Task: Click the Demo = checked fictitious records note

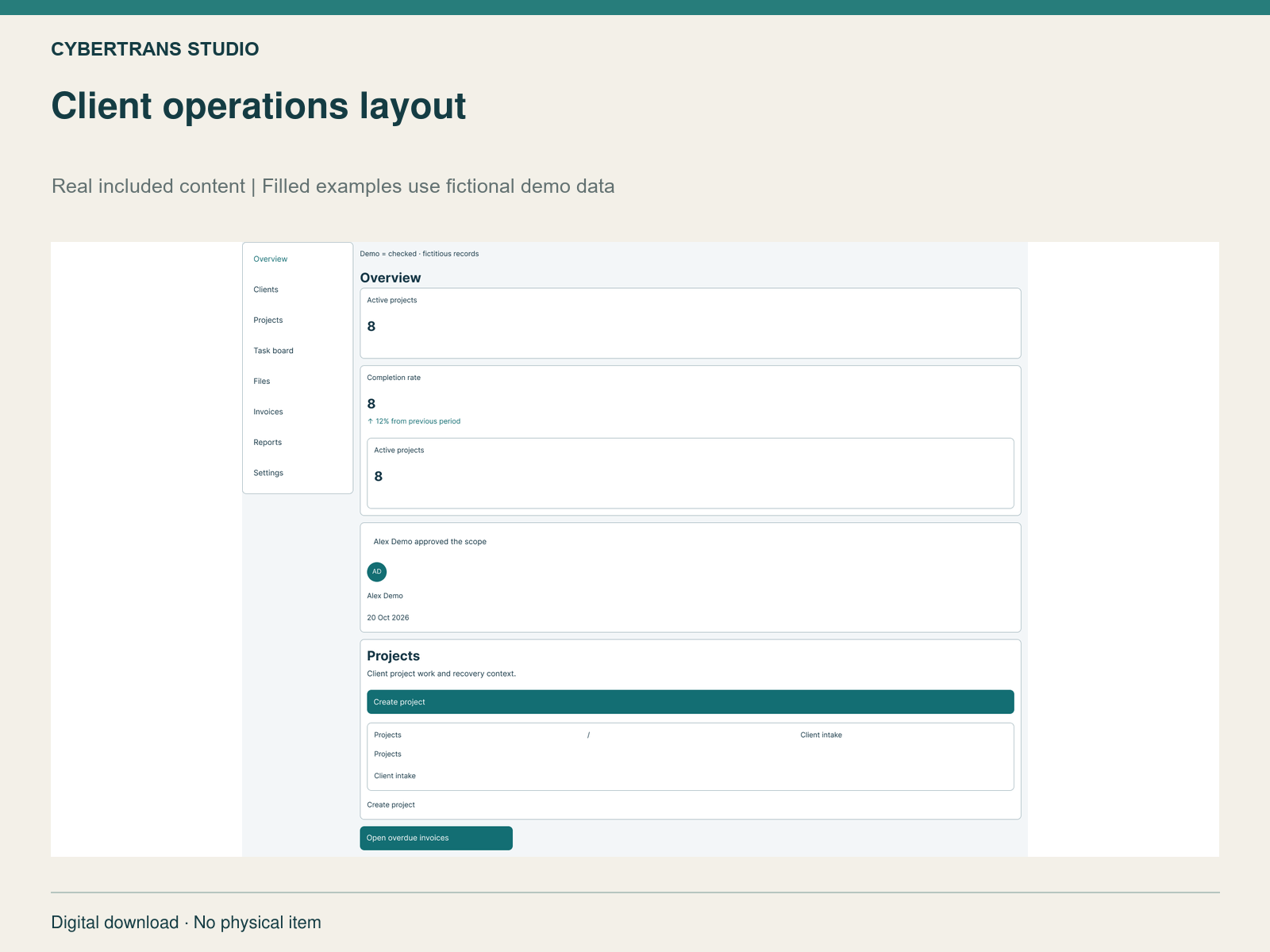Action: point(419,254)
